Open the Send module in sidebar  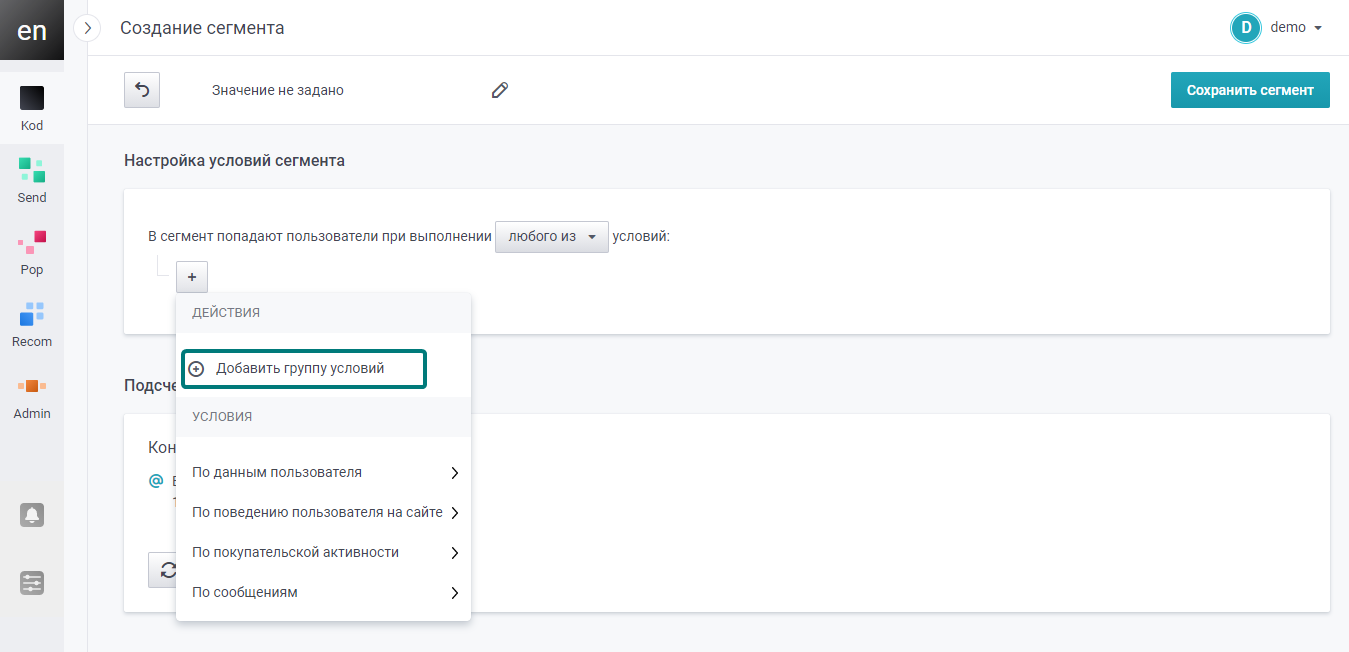point(32,181)
